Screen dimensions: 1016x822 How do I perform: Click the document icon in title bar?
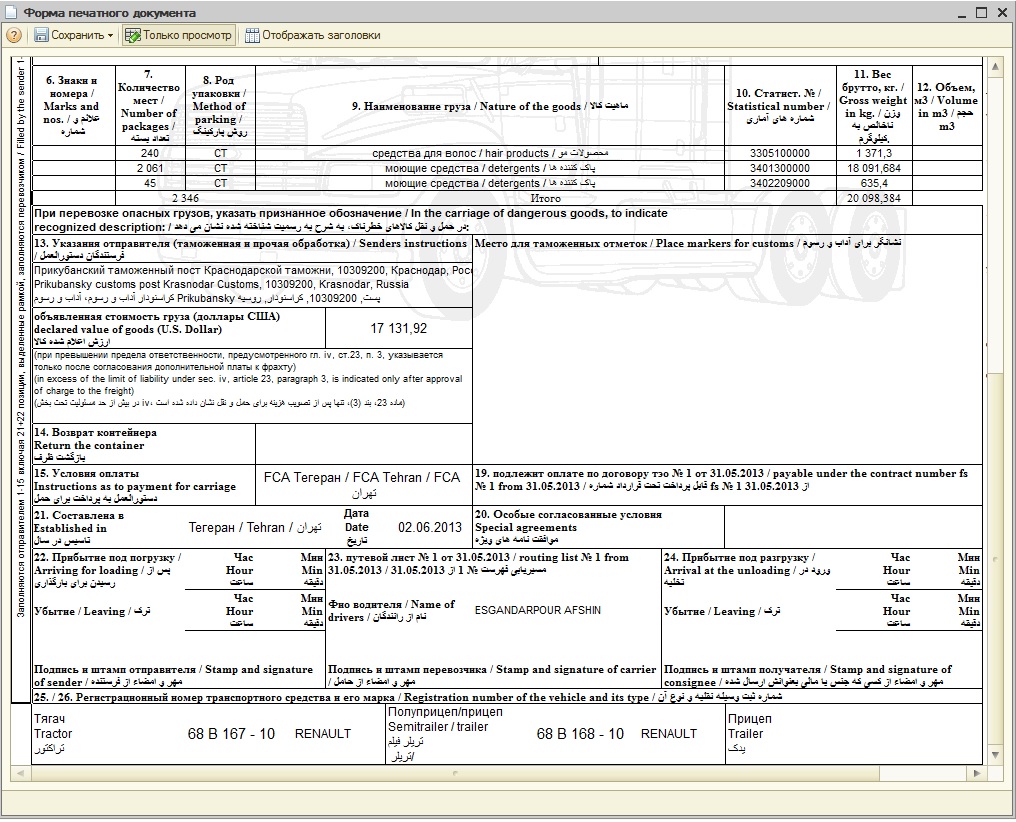pyautogui.click(x=11, y=12)
